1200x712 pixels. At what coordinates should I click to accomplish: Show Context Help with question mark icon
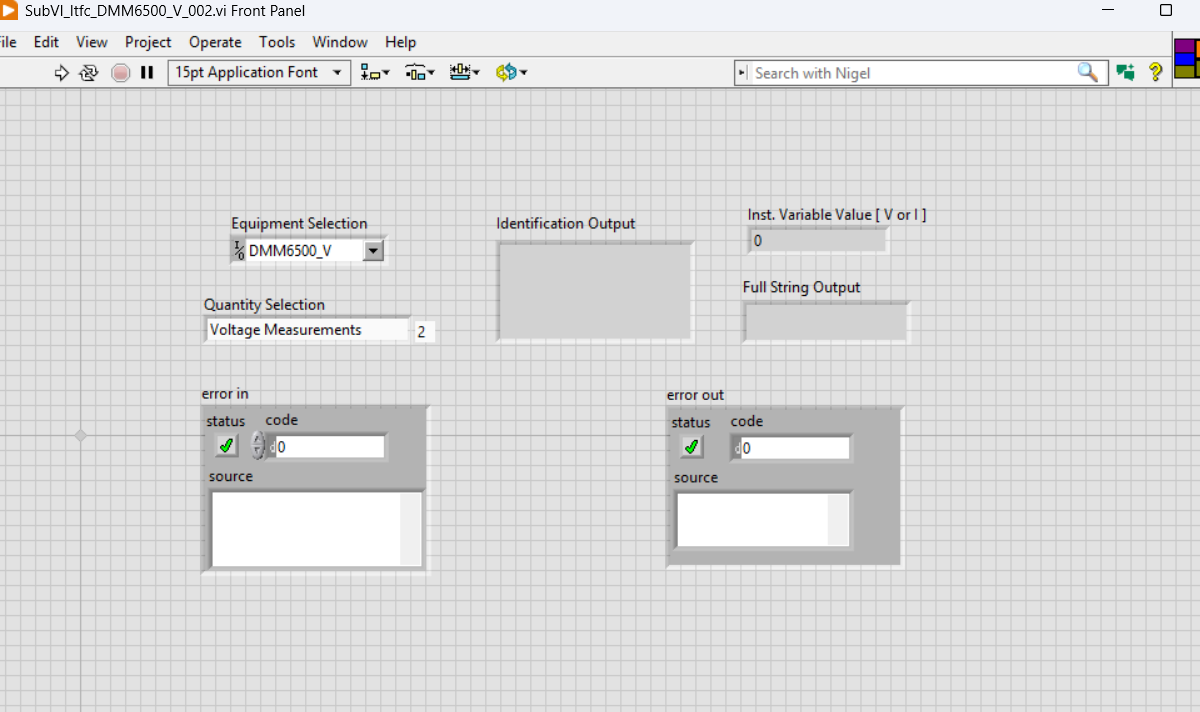pos(1155,72)
